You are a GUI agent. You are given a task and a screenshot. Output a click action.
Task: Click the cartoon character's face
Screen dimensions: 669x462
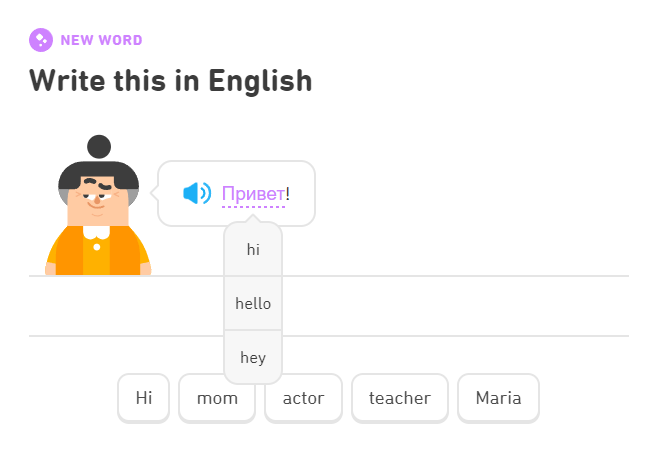pyautogui.click(x=98, y=202)
